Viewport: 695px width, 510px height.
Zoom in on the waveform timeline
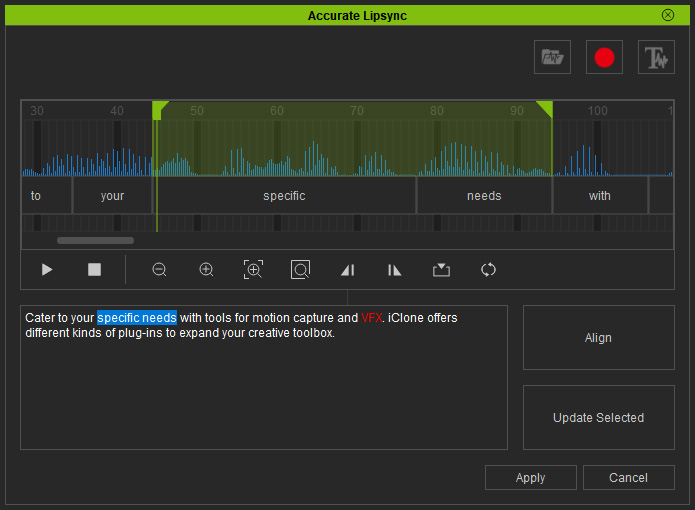[206, 269]
